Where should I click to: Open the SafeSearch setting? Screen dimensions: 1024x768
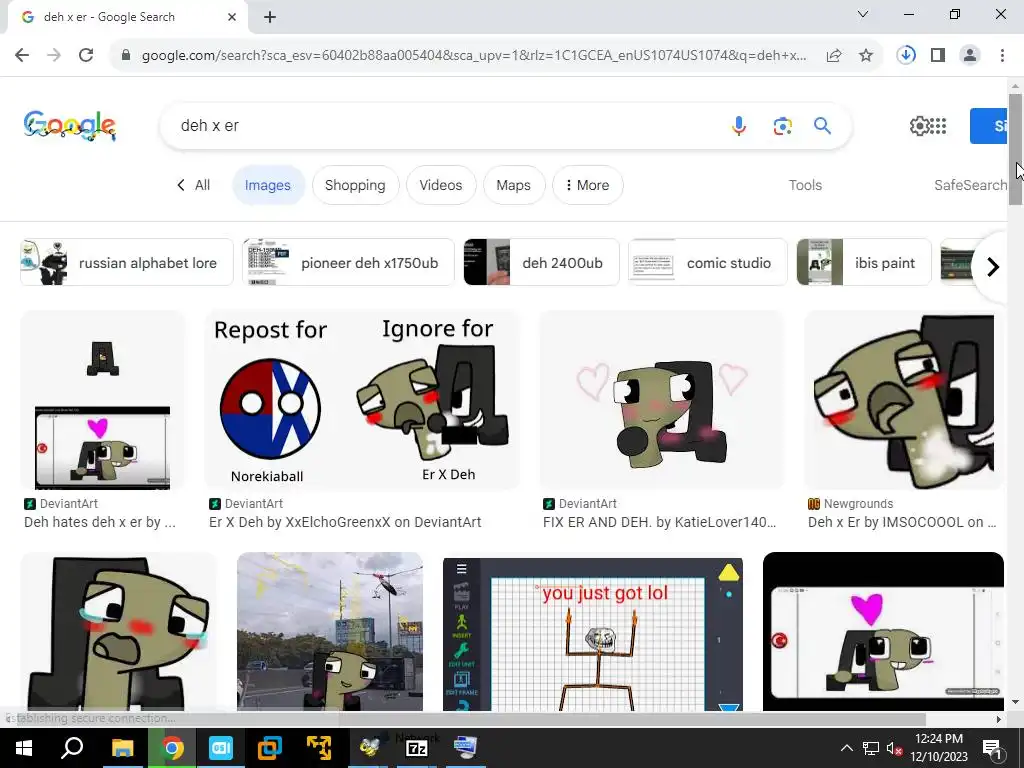[970, 185]
